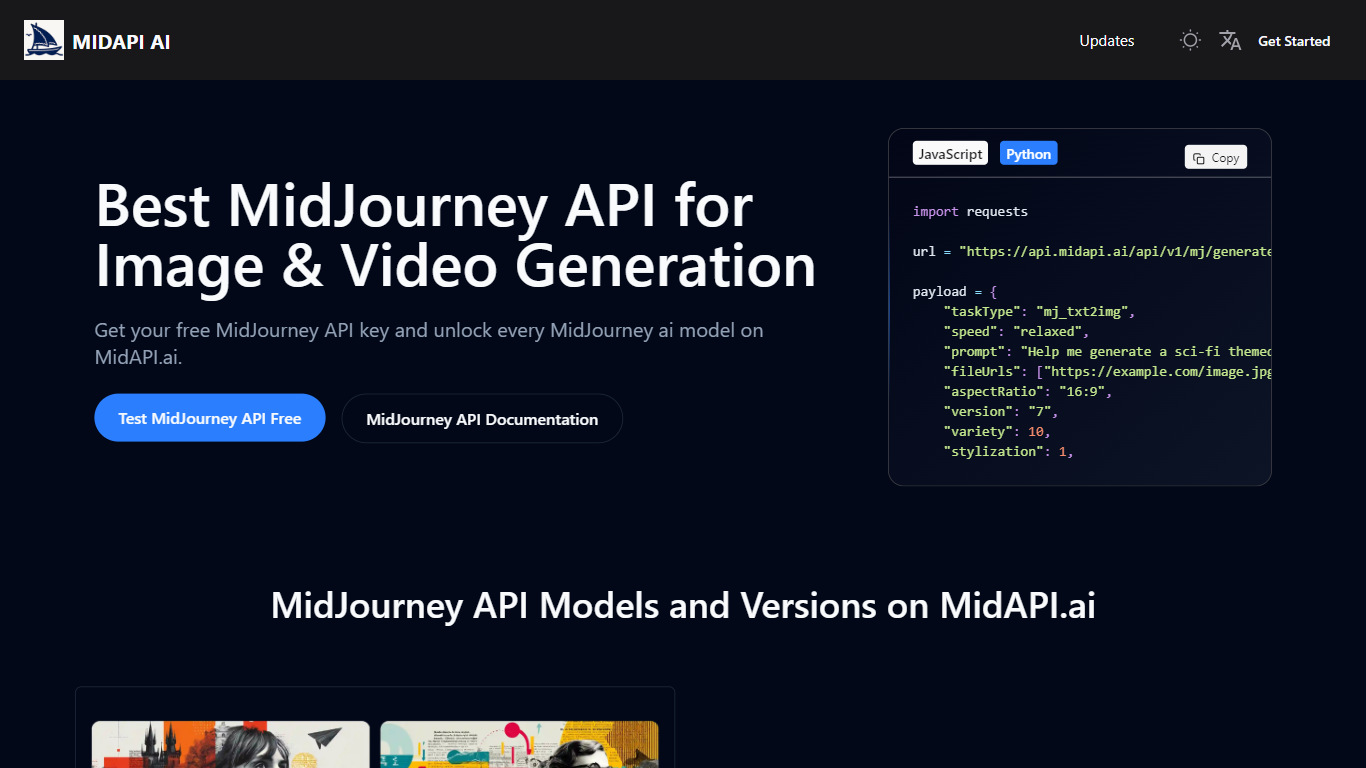Open the Updates page
Viewport: 1366px width, 768px height.
[x=1106, y=41]
